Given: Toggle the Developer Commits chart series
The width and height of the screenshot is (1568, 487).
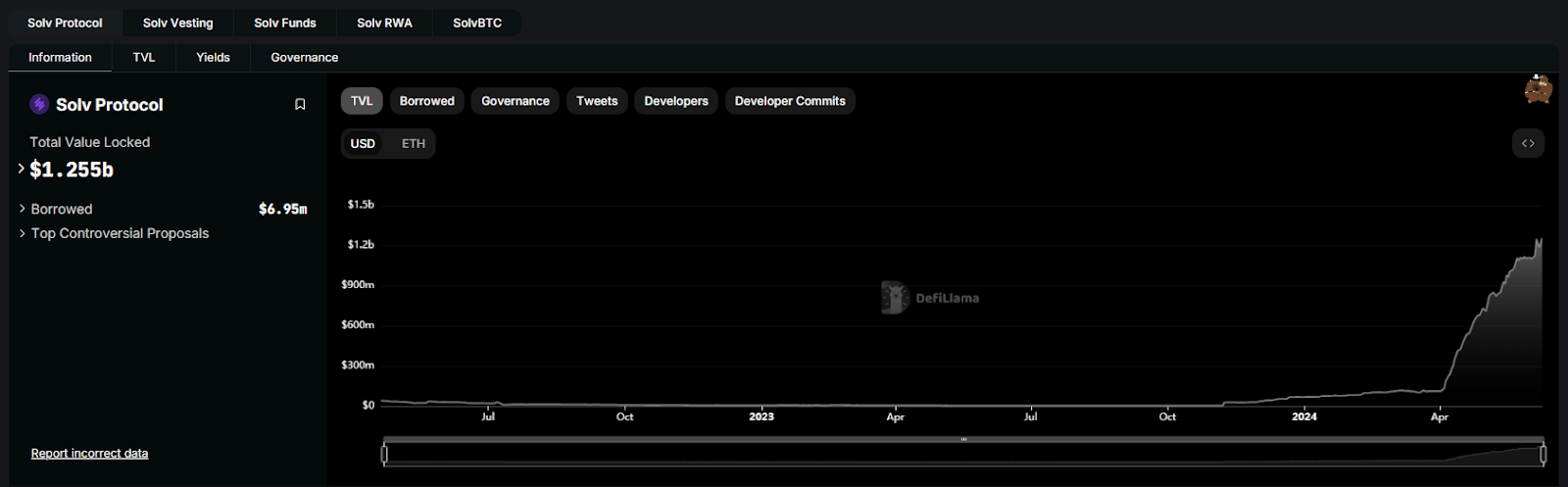Looking at the screenshot, I should 790,101.
